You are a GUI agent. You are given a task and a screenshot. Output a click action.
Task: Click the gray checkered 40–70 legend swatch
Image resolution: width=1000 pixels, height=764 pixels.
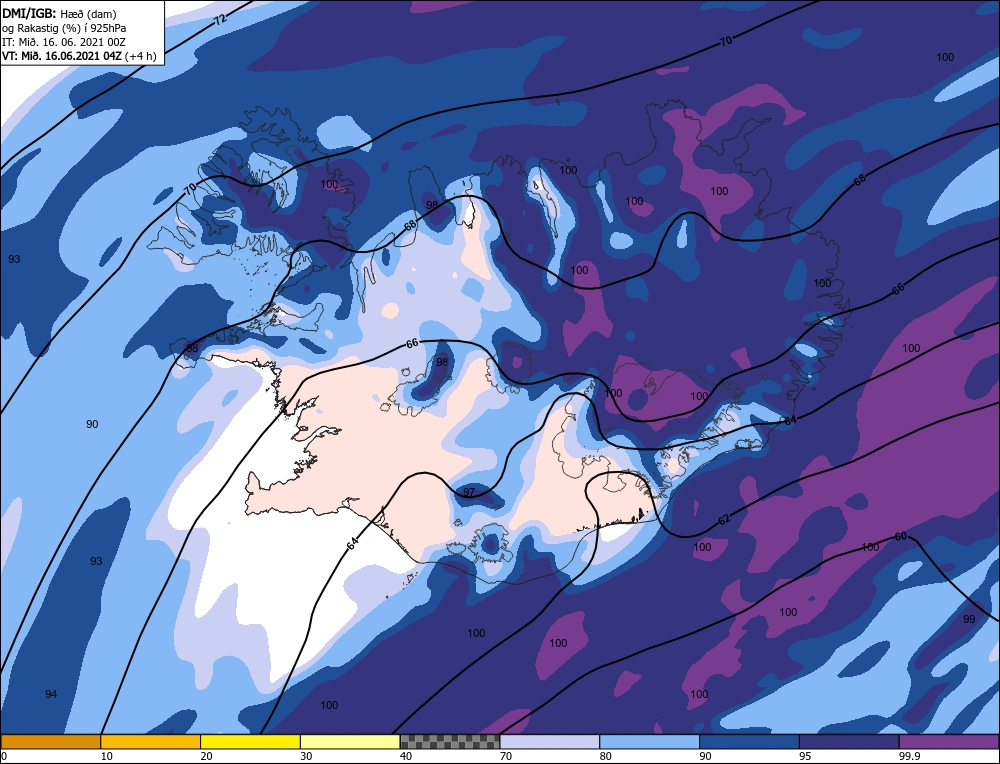[450, 741]
